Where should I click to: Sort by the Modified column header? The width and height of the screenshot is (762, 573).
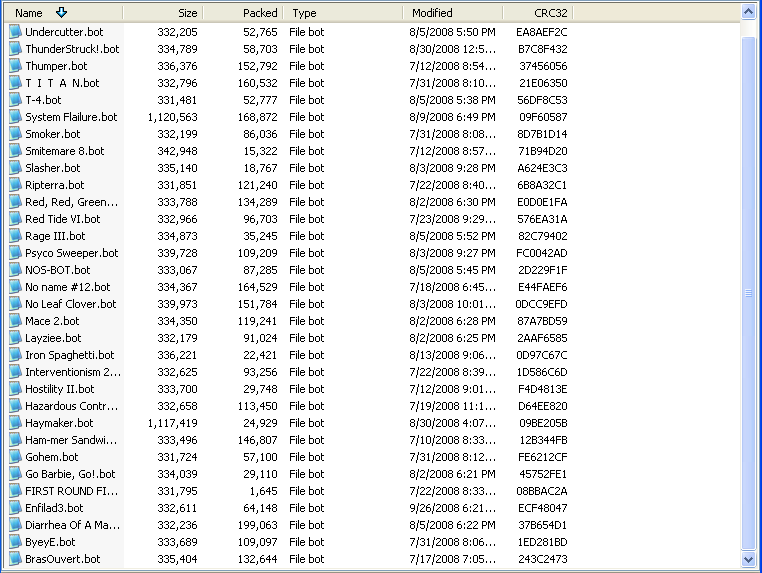tap(453, 13)
